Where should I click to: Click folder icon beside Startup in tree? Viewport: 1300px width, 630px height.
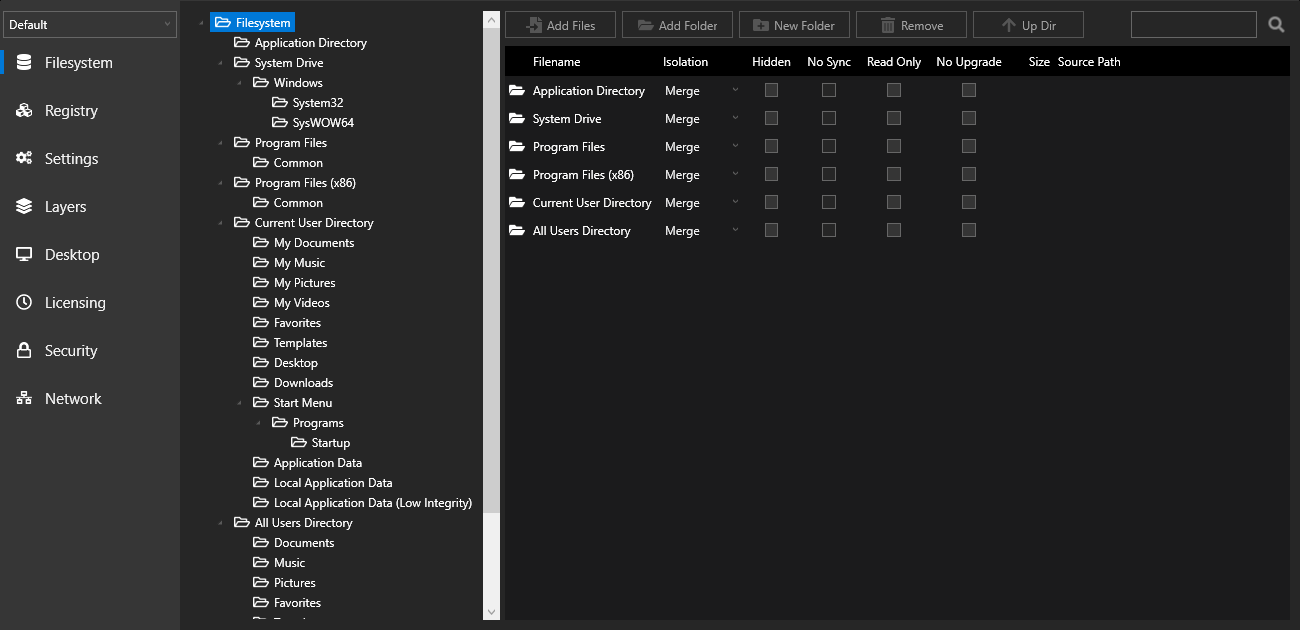point(299,442)
